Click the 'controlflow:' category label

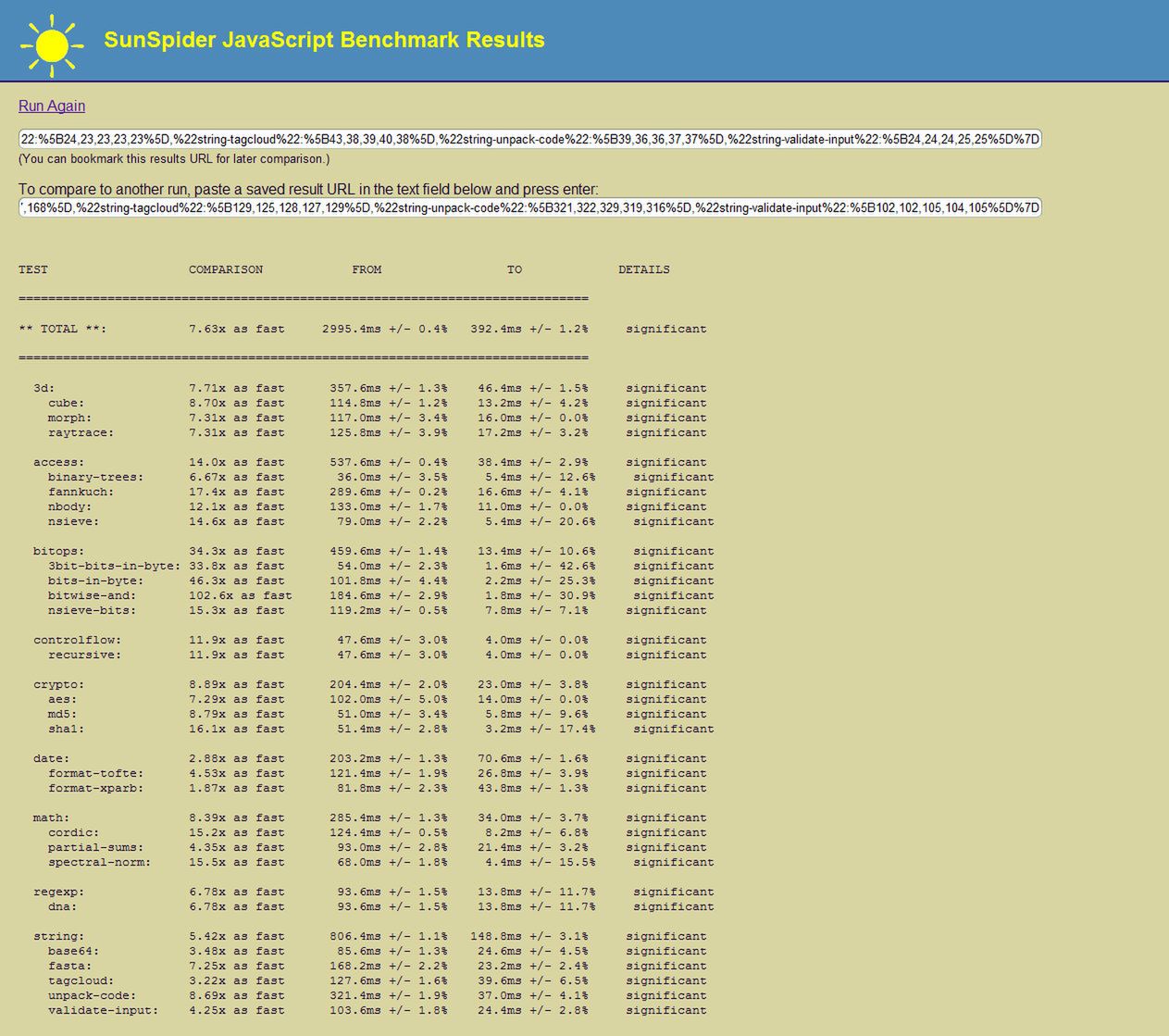[78, 641]
